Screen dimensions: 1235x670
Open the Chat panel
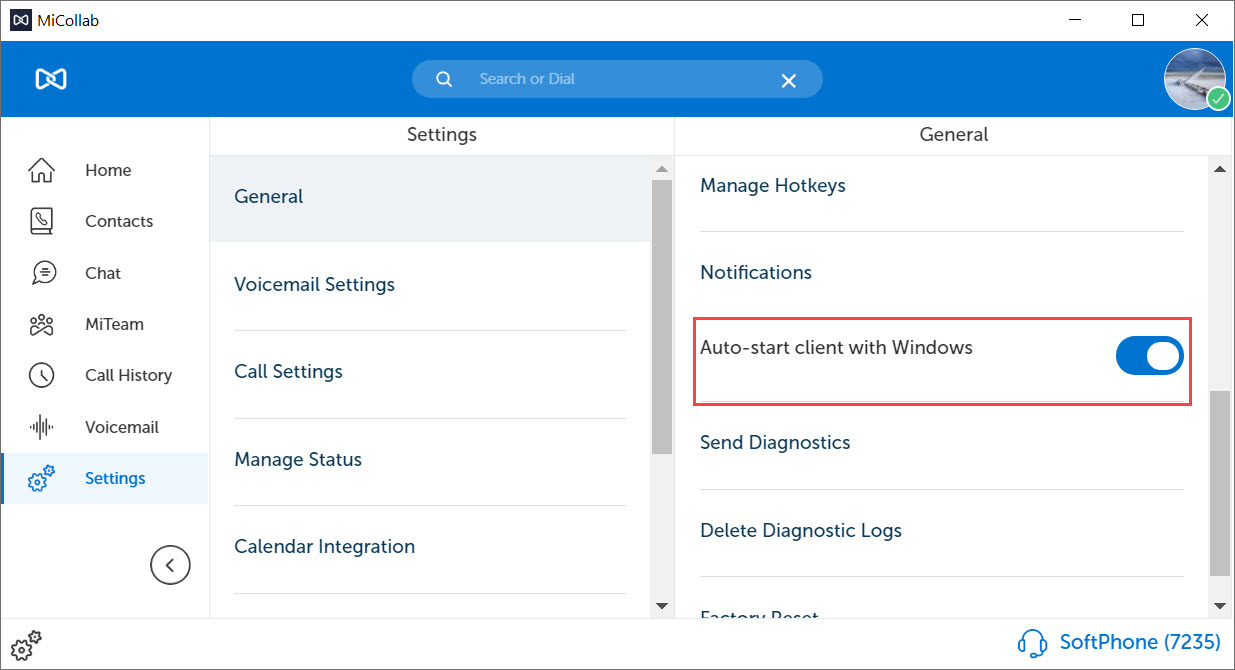[41, 272]
